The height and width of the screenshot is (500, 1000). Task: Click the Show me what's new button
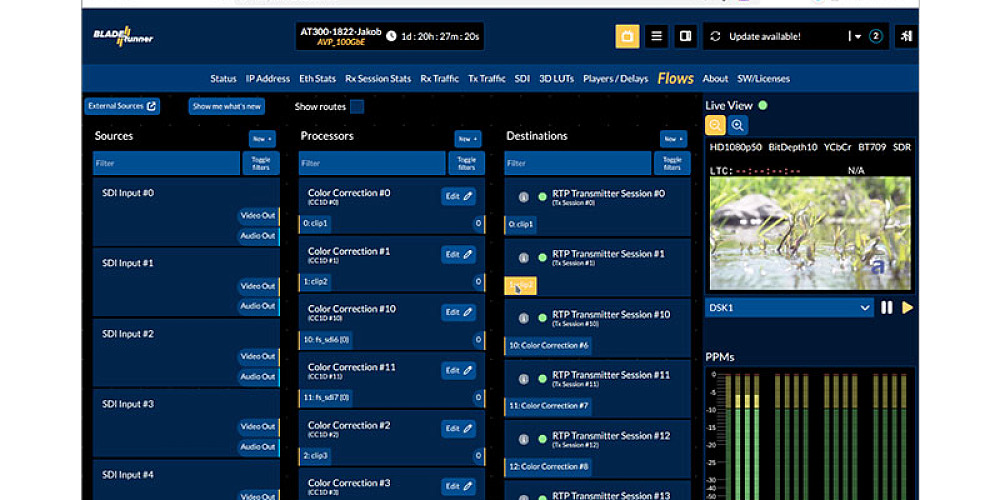227,106
